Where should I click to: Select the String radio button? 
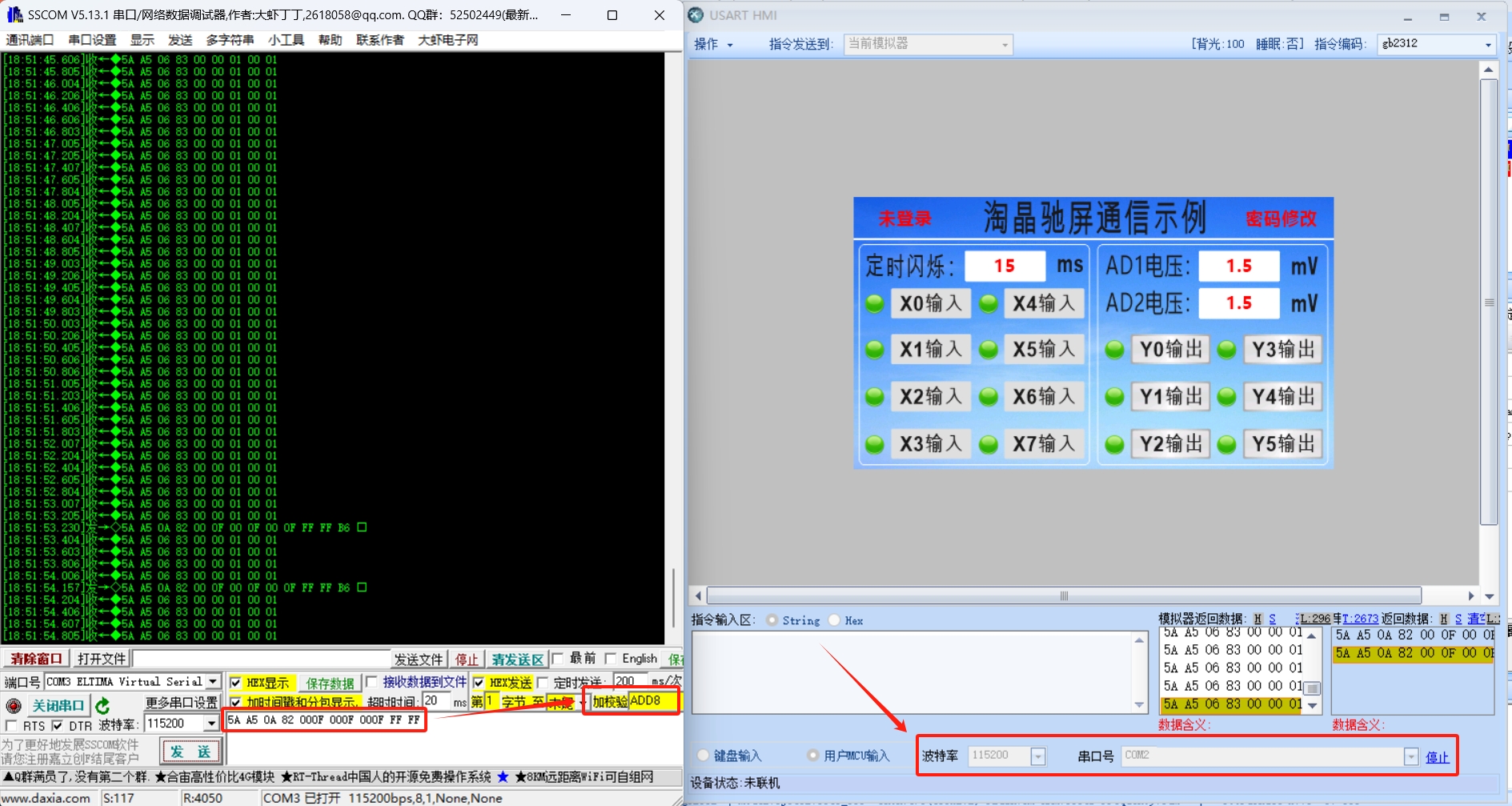pyautogui.click(x=772, y=620)
